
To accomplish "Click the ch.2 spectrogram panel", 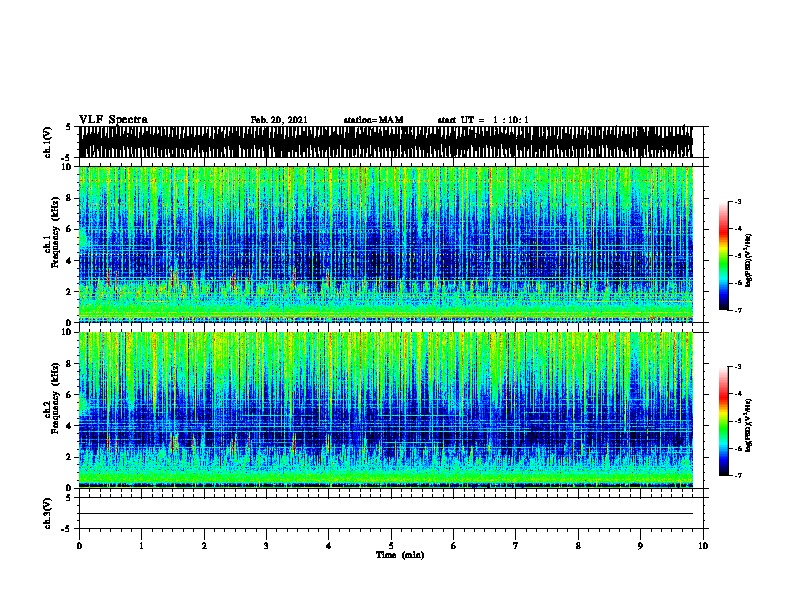I will pos(391,410).
